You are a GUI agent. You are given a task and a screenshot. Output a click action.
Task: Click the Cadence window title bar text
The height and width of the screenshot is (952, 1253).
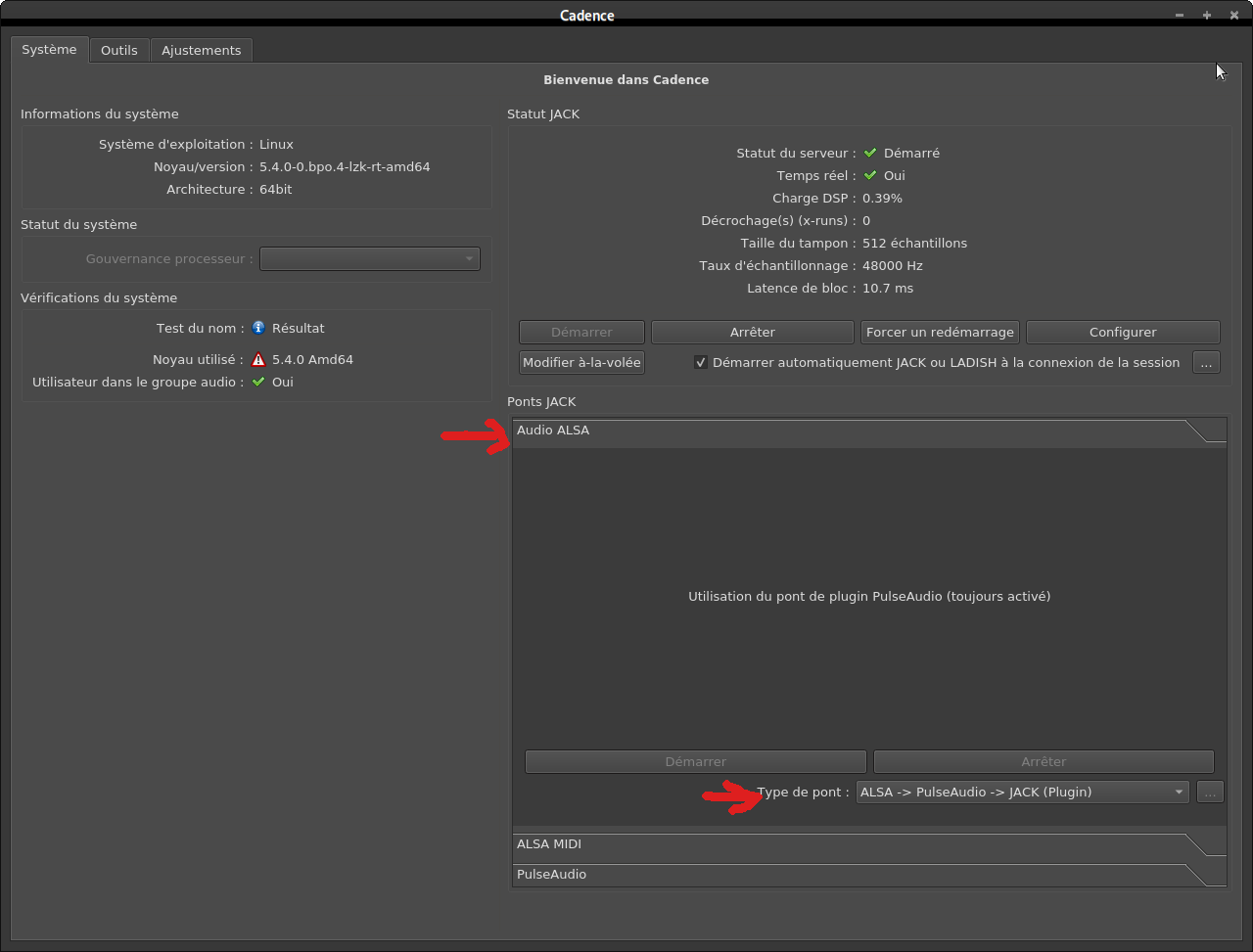(x=587, y=15)
